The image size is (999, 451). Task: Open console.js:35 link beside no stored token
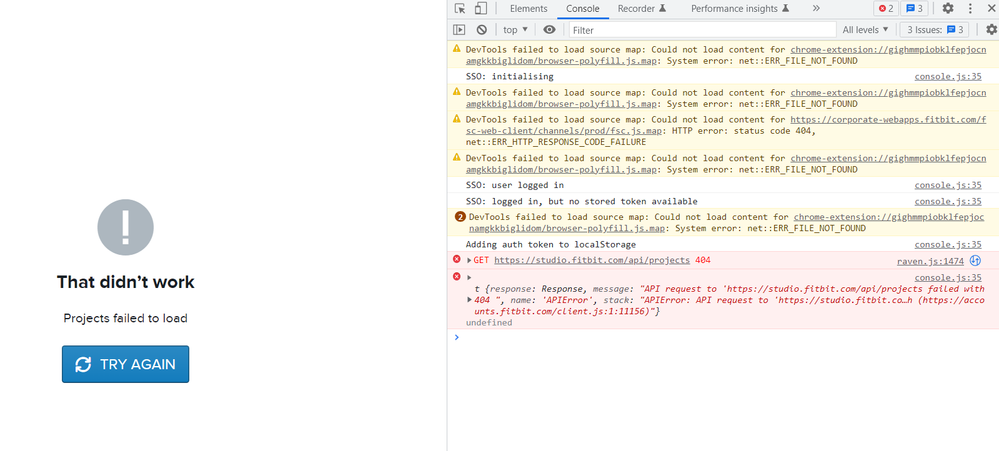[948, 201]
